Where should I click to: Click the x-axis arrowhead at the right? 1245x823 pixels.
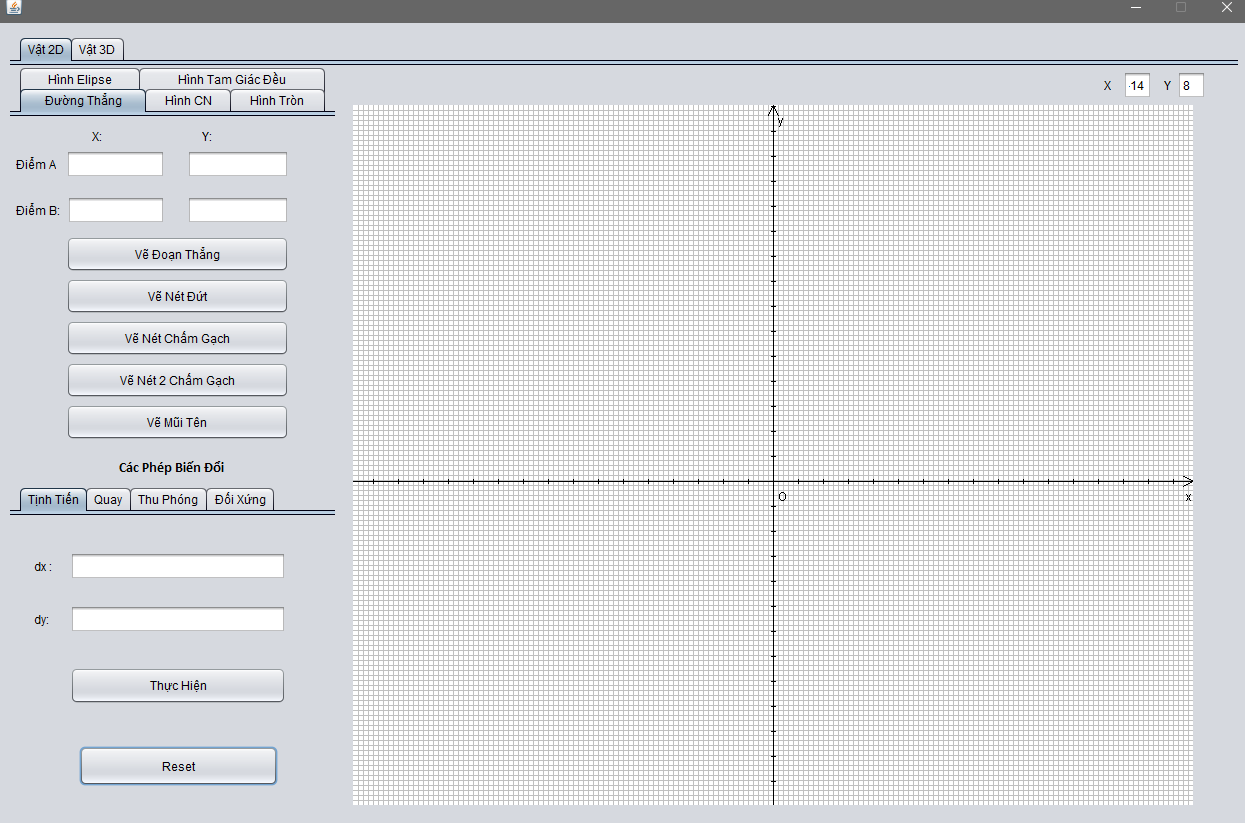[x=1186, y=481]
